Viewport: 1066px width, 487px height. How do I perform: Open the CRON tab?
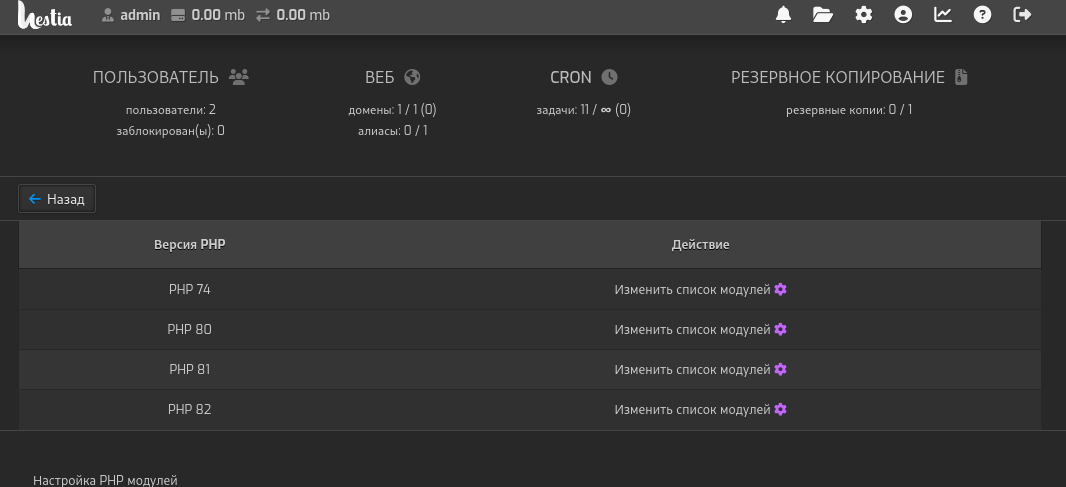584,77
